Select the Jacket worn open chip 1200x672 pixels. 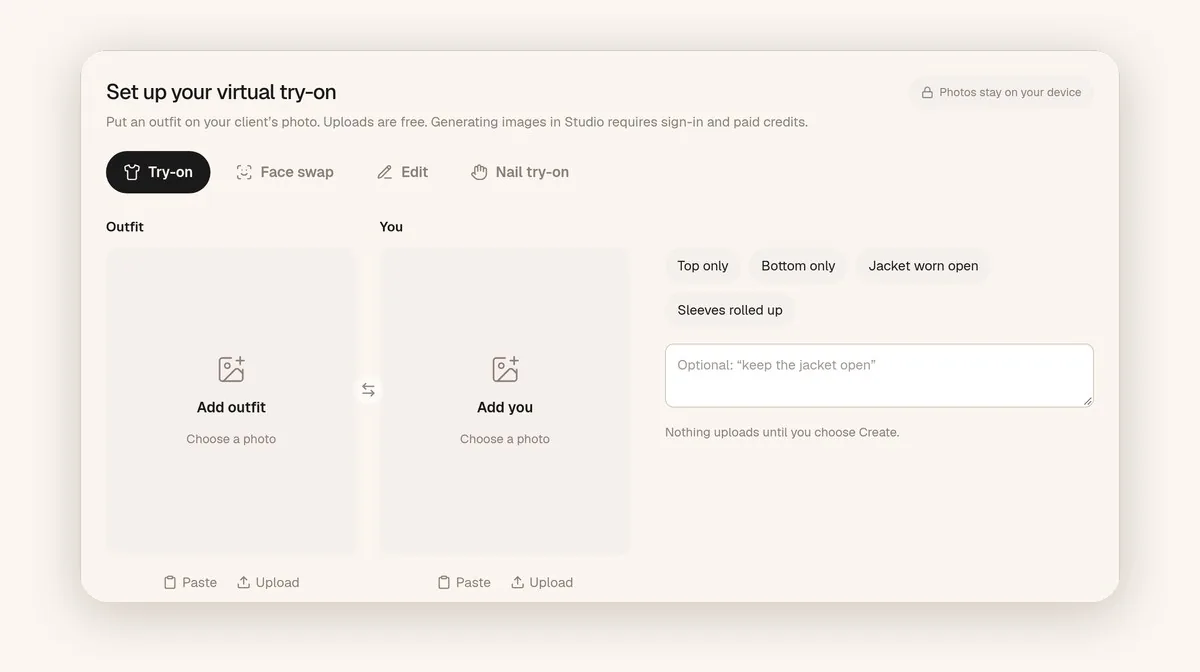pyautogui.click(x=923, y=266)
